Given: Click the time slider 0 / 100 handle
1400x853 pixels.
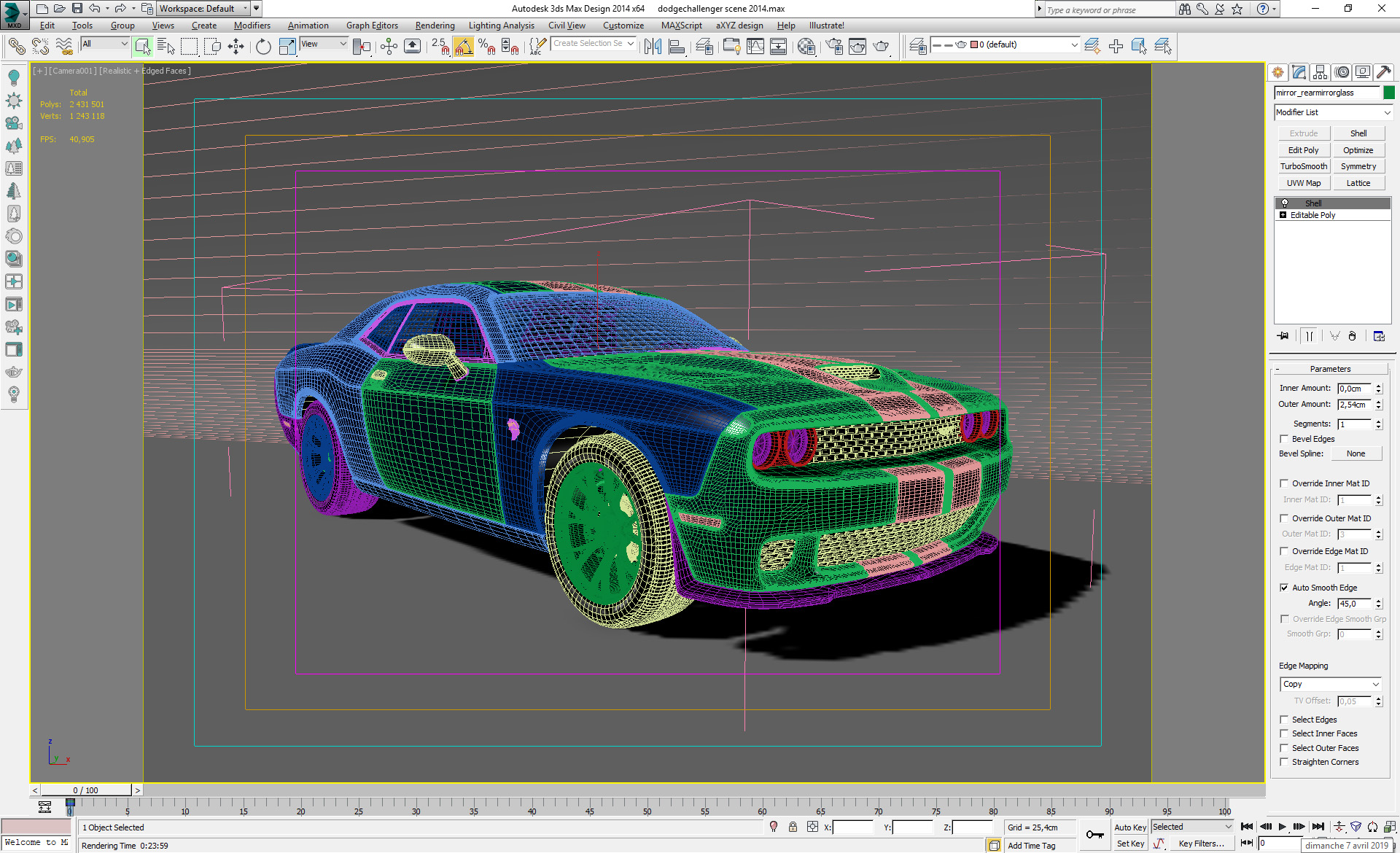Looking at the screenshot, I should pyautogui.click(x=86, y=790).
